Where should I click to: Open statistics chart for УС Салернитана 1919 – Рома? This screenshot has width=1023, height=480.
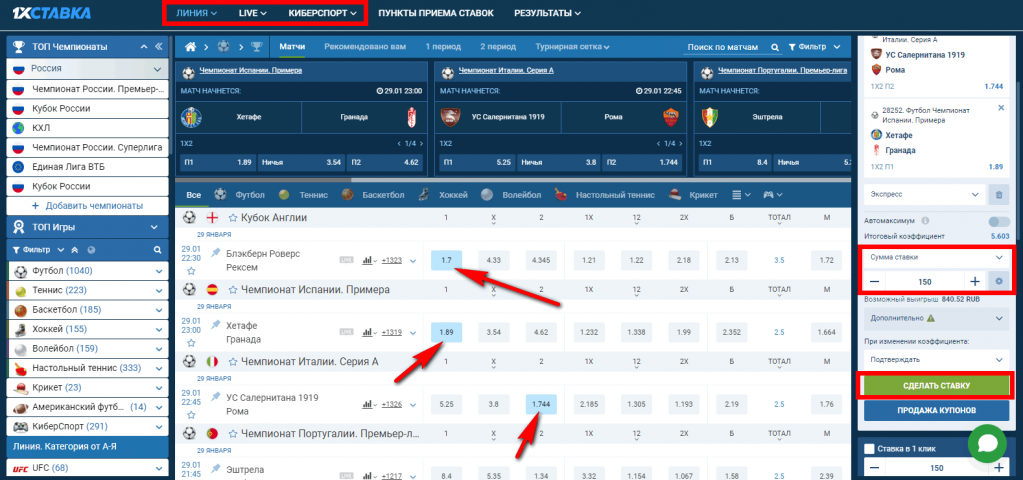click(369, 404)
